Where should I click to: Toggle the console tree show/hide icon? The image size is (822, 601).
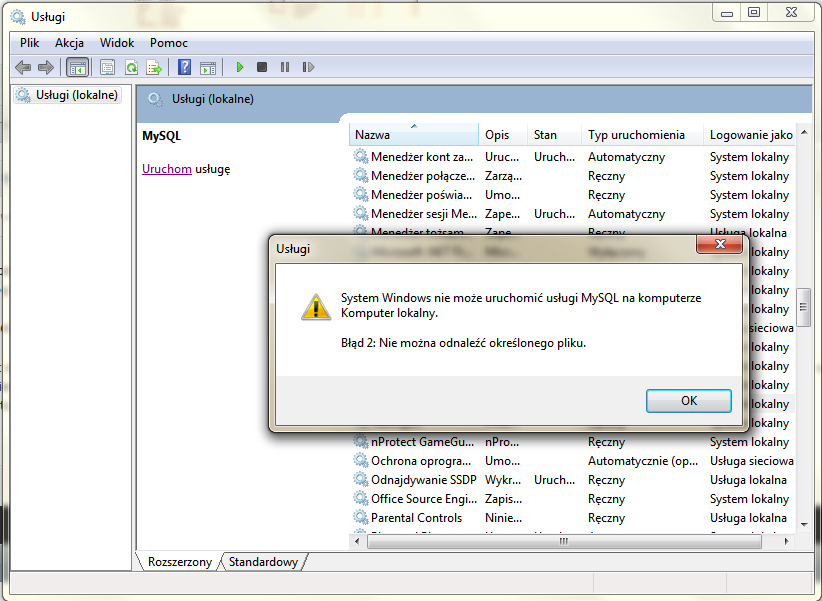click(78, 67)
